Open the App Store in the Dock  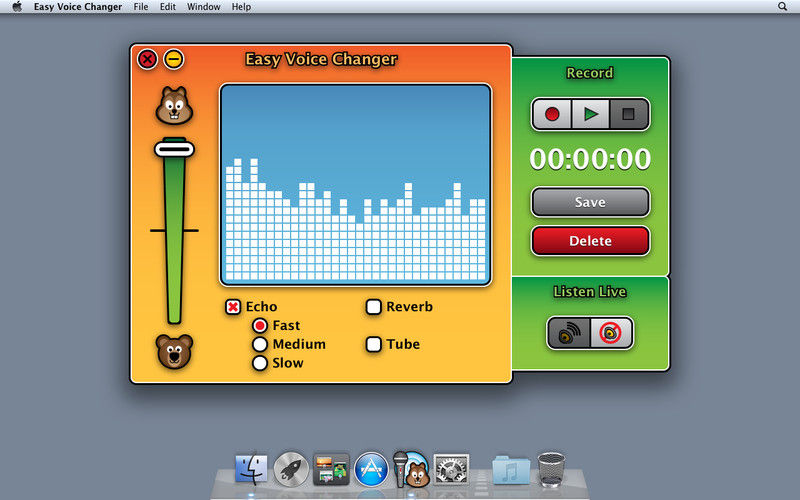(x=371, y=469)
